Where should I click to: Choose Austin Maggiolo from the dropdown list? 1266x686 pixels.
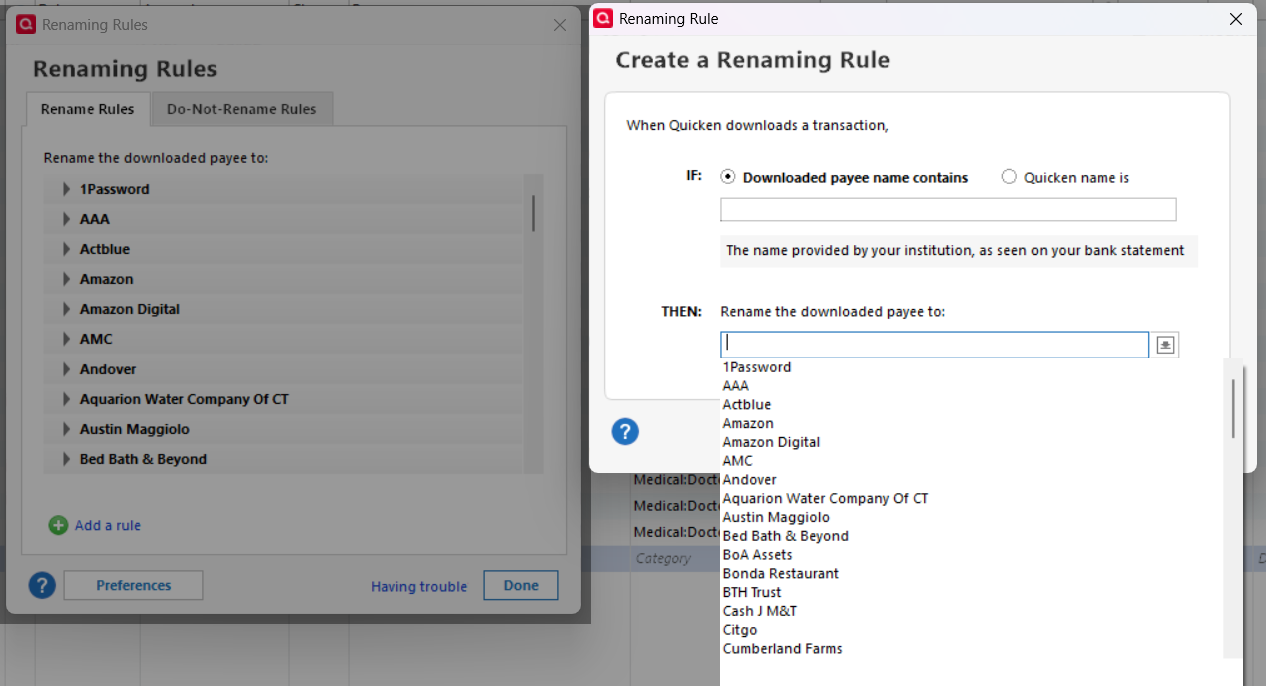(x=776, y=517)
